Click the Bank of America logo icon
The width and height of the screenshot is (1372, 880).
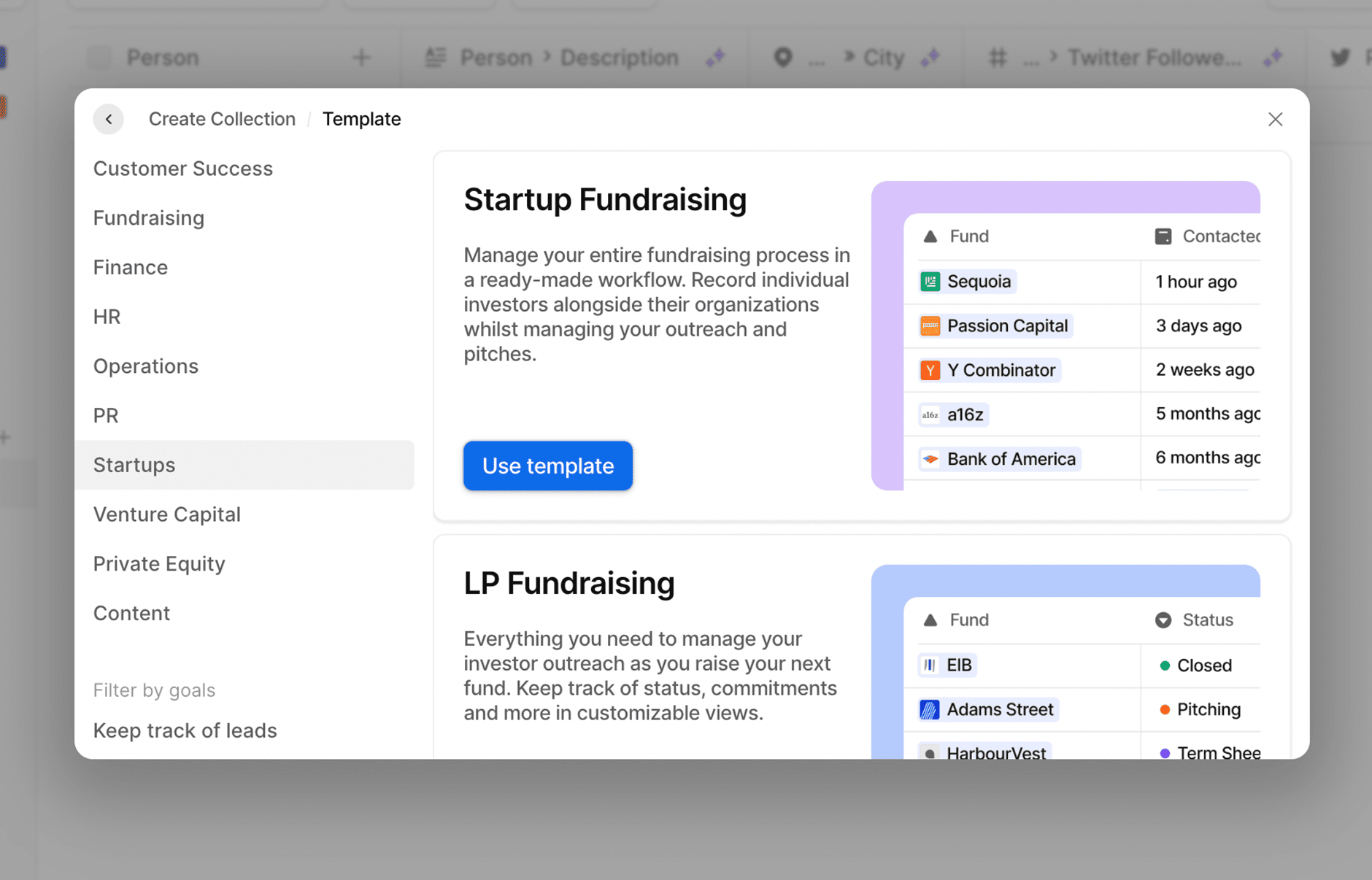click(930, 459)
